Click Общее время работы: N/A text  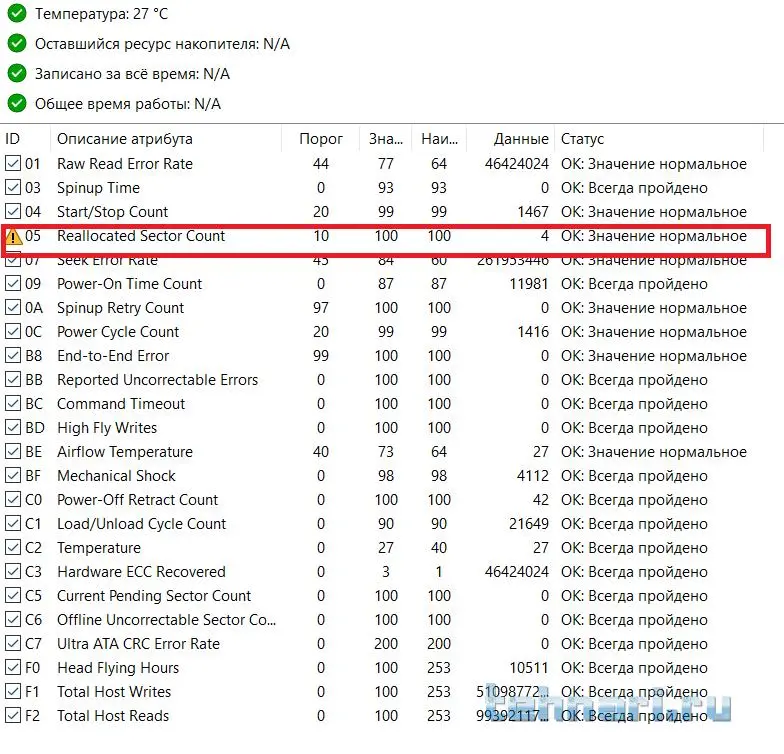coord(128,104)
